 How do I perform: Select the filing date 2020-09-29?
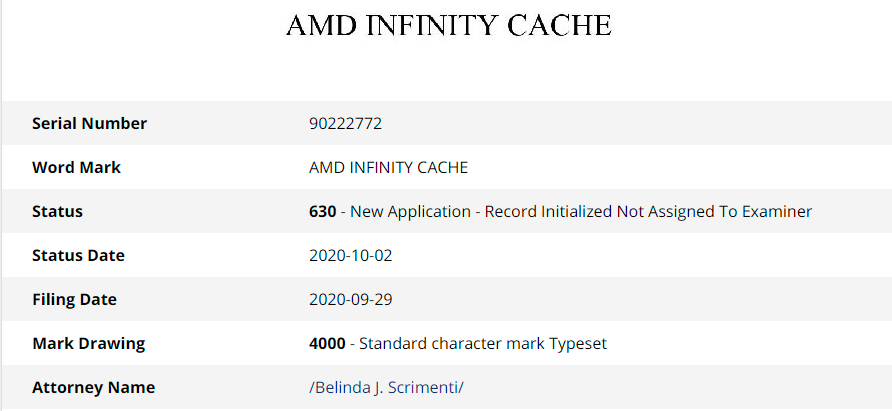tap(350, 299)
